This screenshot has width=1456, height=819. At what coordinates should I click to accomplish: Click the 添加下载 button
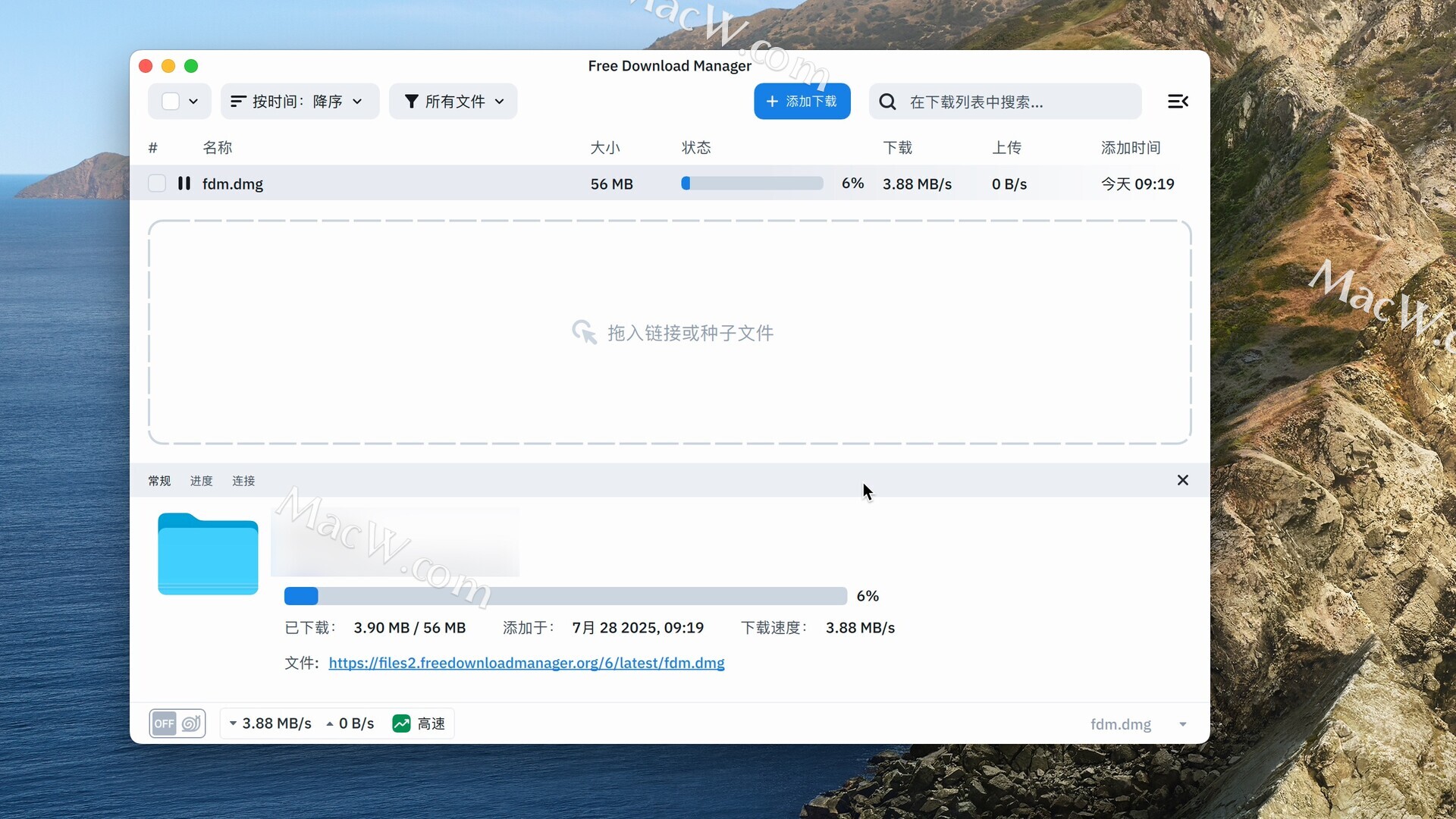coord(802,102)
